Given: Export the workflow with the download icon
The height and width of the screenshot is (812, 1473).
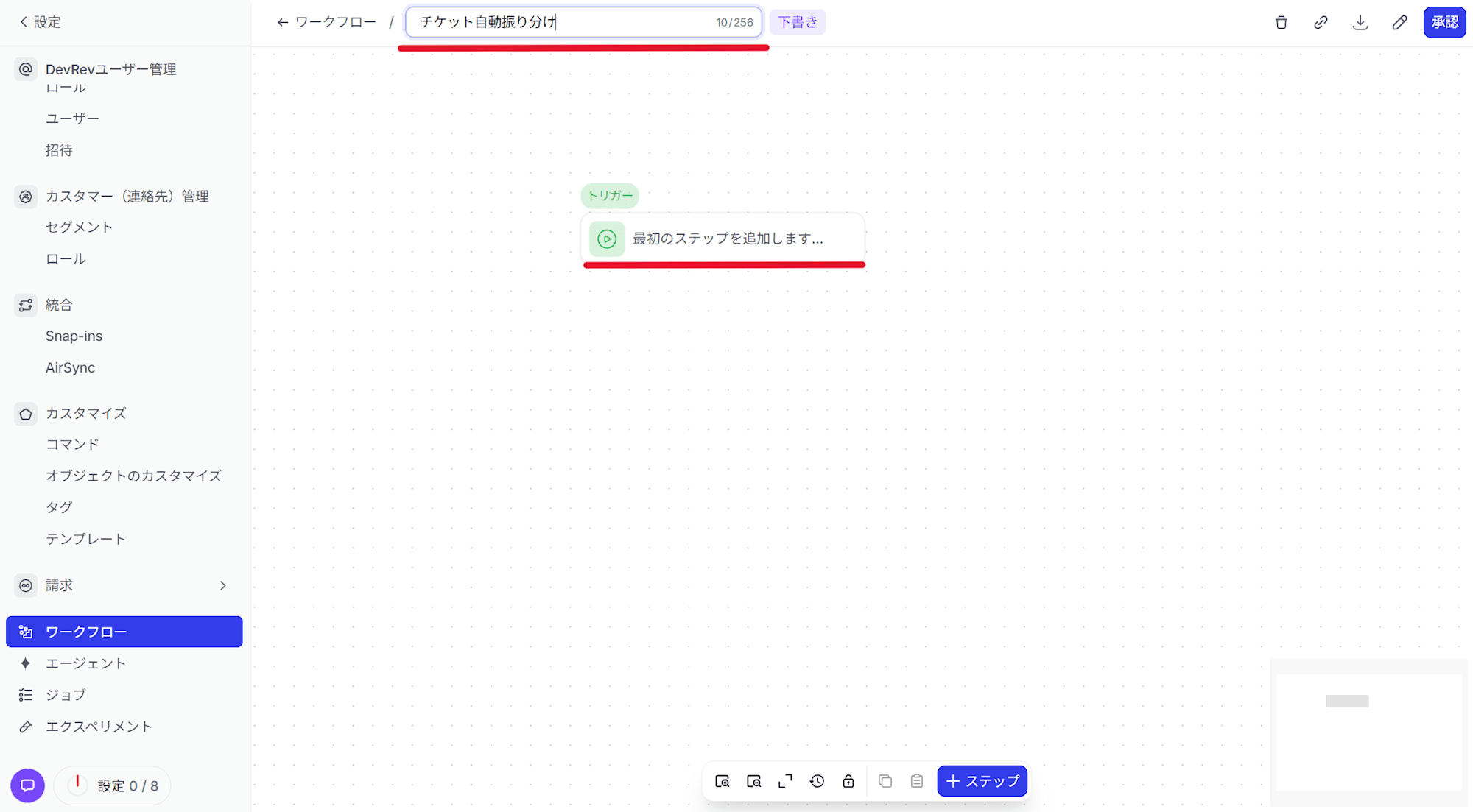Looking at the screenshot, I should pos(1360,22).
